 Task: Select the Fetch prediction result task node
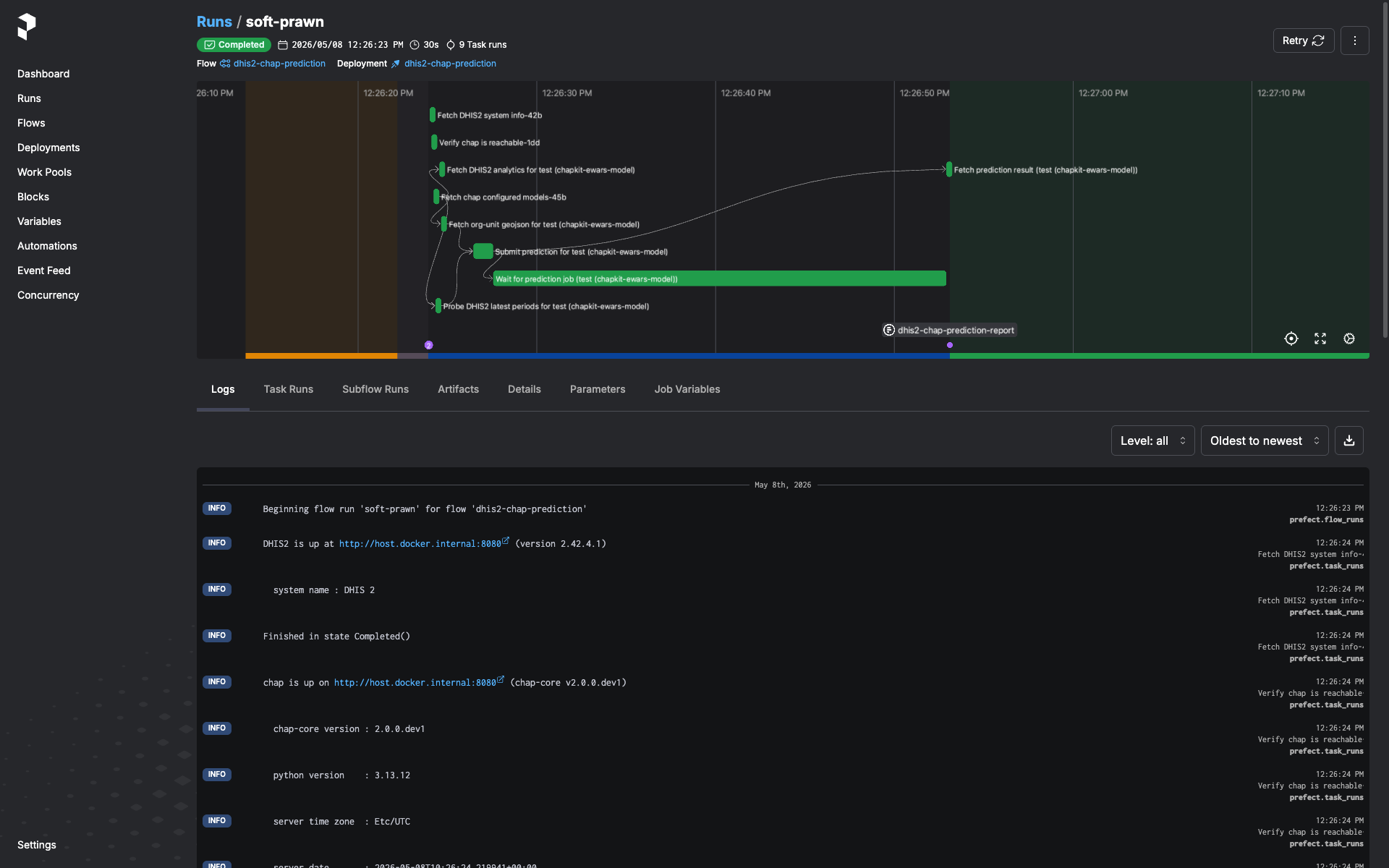tap(949, 170)
